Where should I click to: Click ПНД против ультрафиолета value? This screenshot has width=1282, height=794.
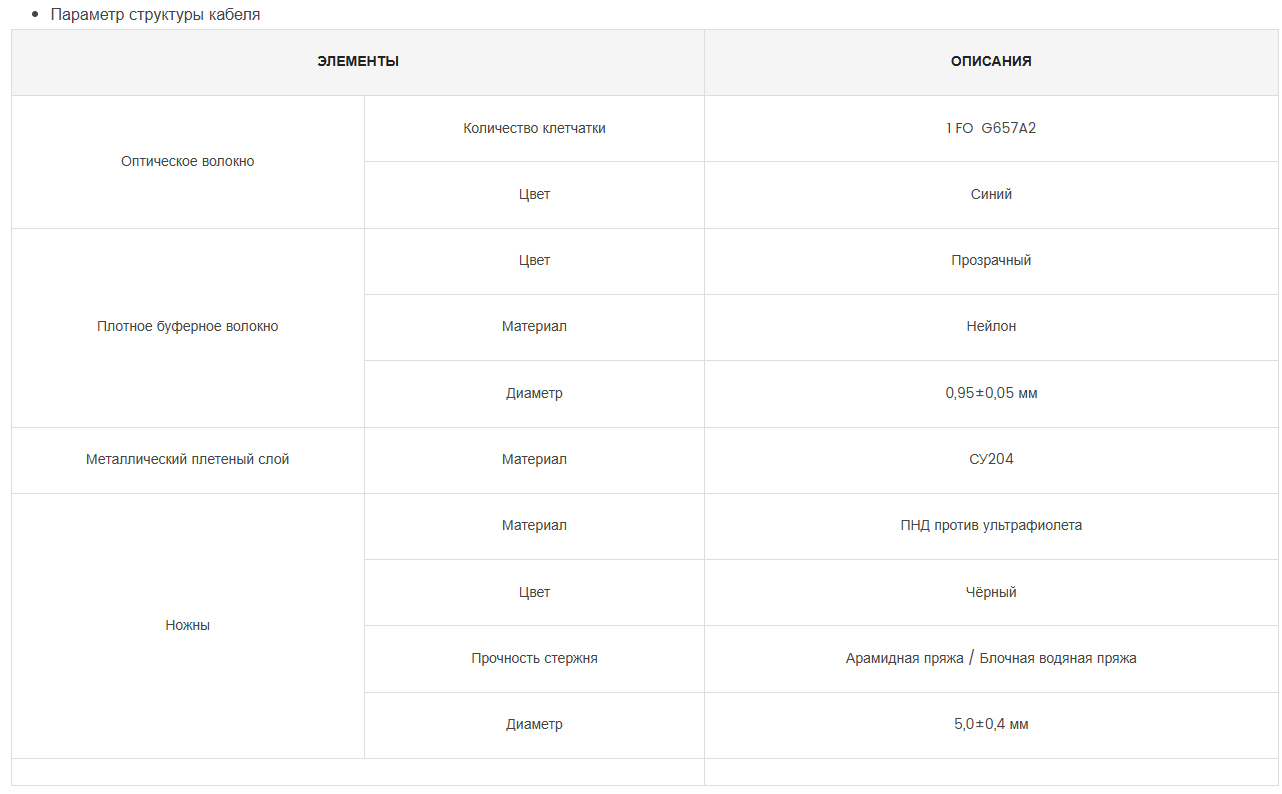click(991, 526)
